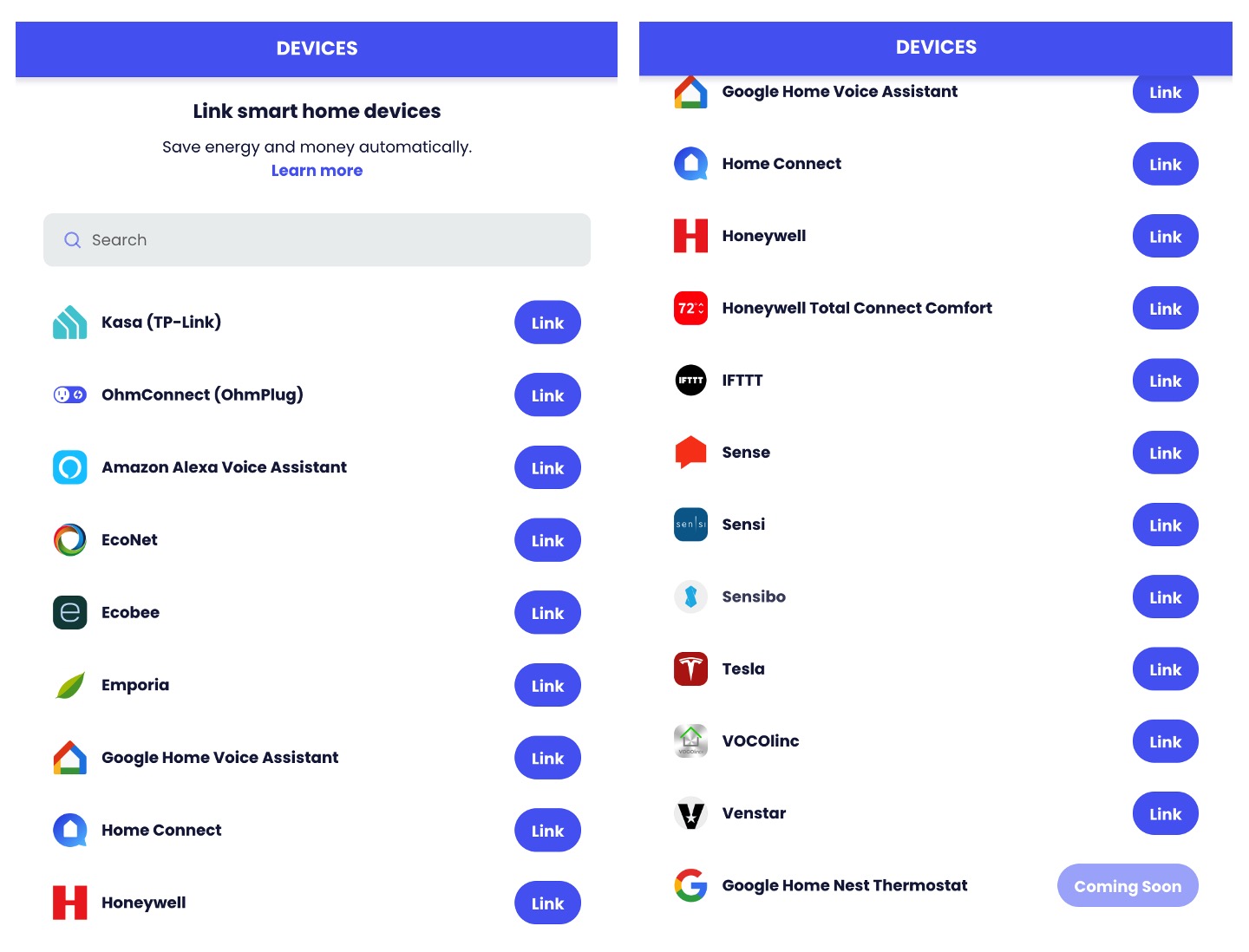The width and height of the screenshot is (1249, 952).
Task: Link the Ecobee device
Action: (547, 613)
